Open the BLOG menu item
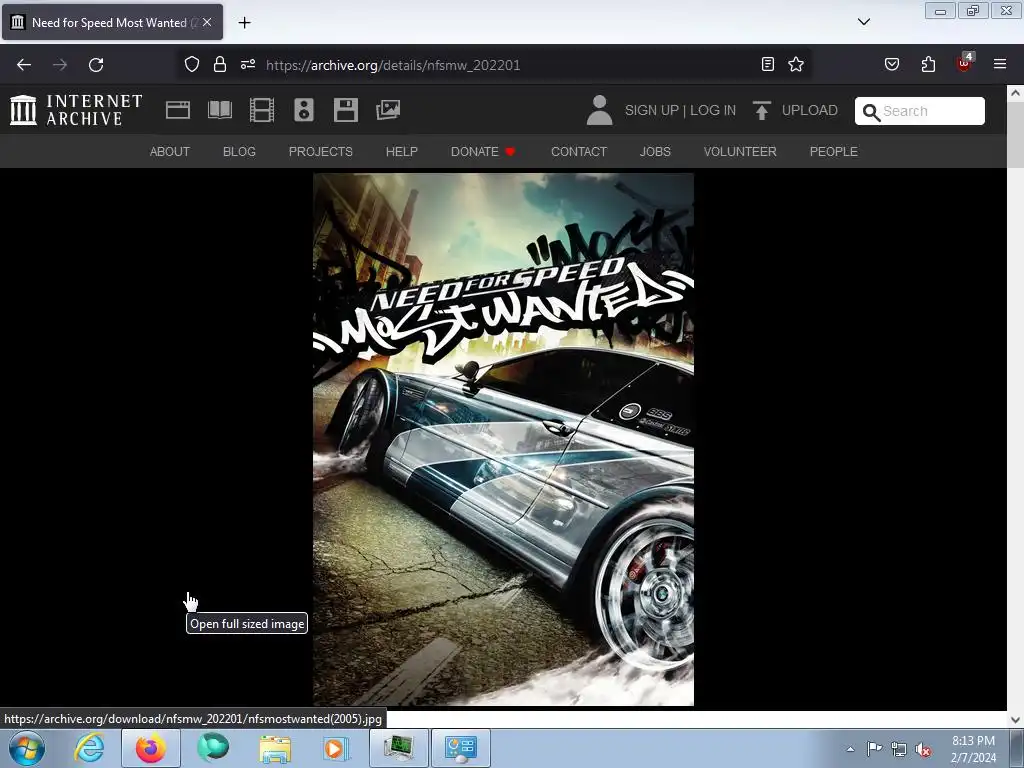 pos(239,152)
